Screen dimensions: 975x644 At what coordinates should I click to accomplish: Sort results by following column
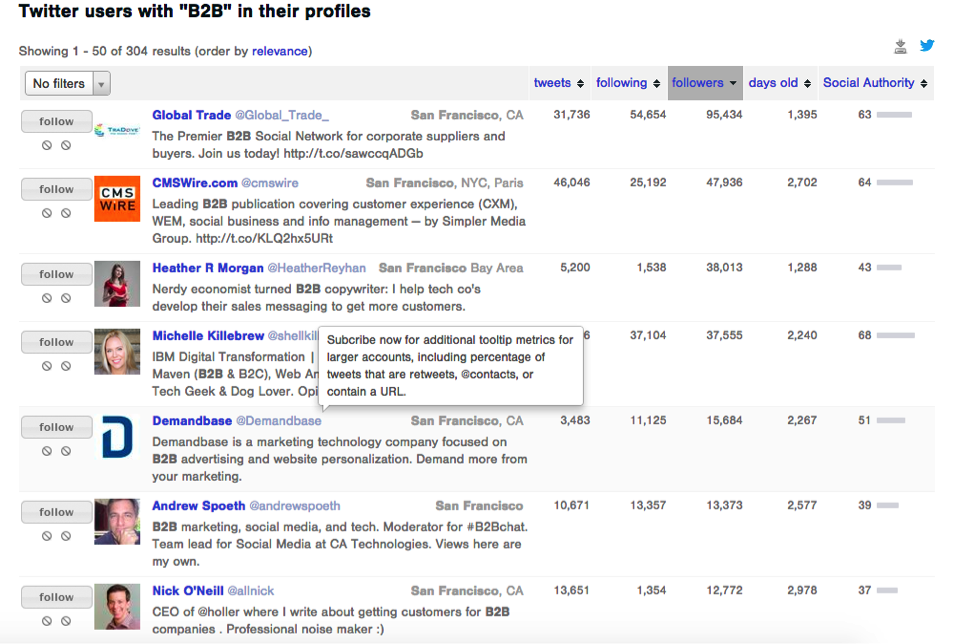tap(628, 83)
